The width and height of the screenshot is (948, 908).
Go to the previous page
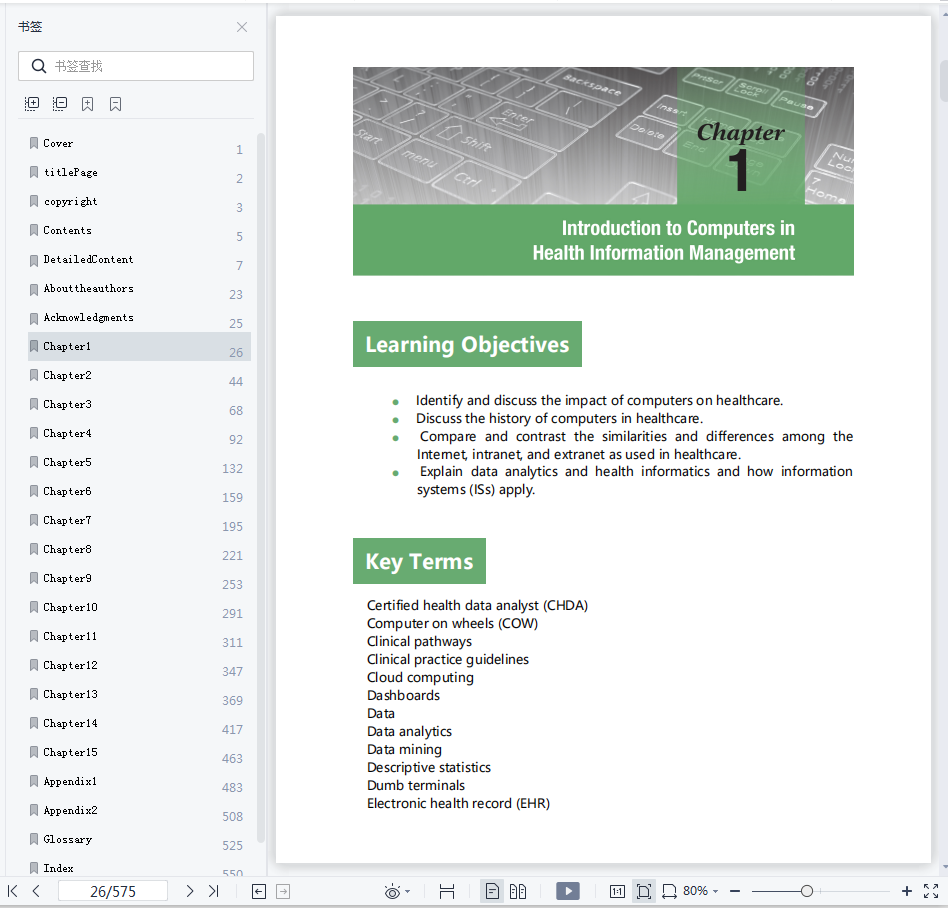(36, 891)
